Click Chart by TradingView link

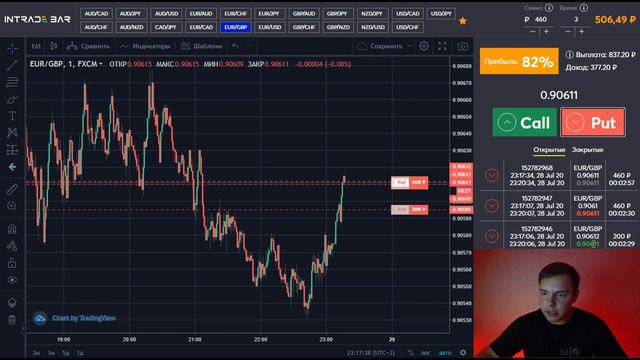click(x=84, y=318)
